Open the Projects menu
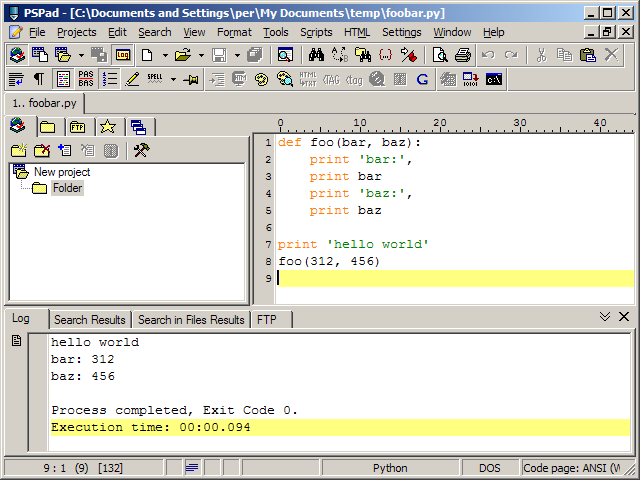The image size is (640, 480). click(77, 32)
